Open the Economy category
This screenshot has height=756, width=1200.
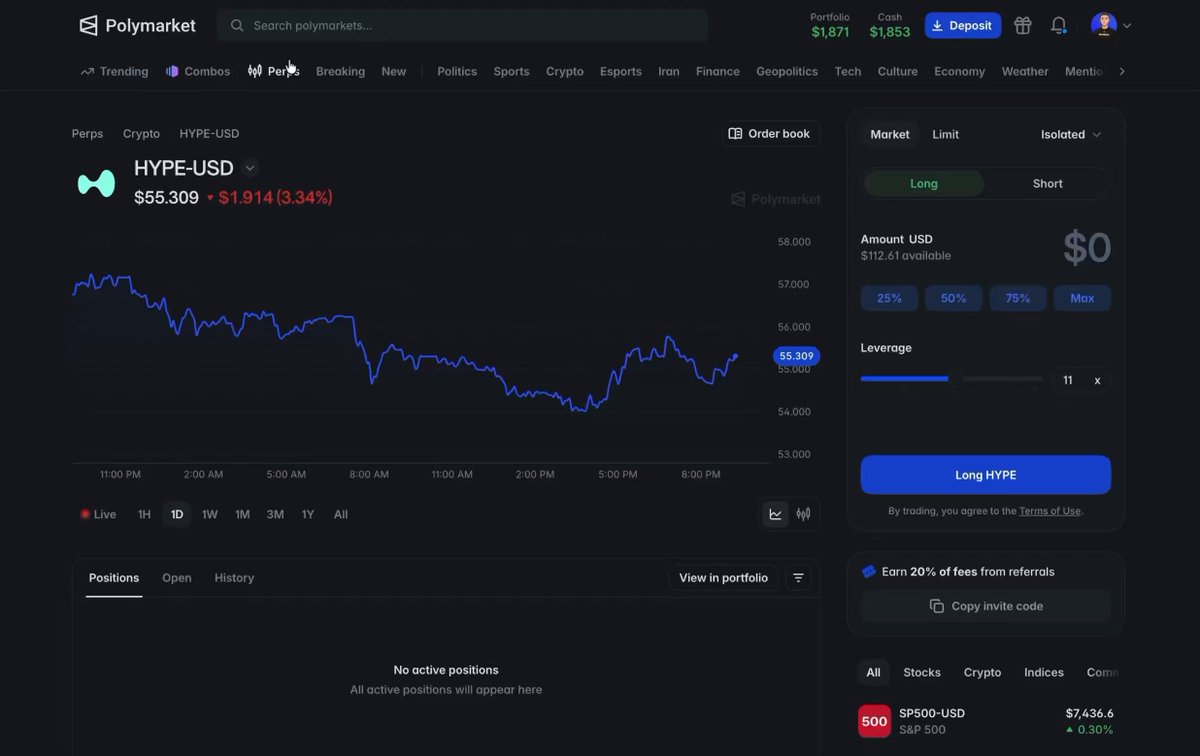[x=960, y=71]
